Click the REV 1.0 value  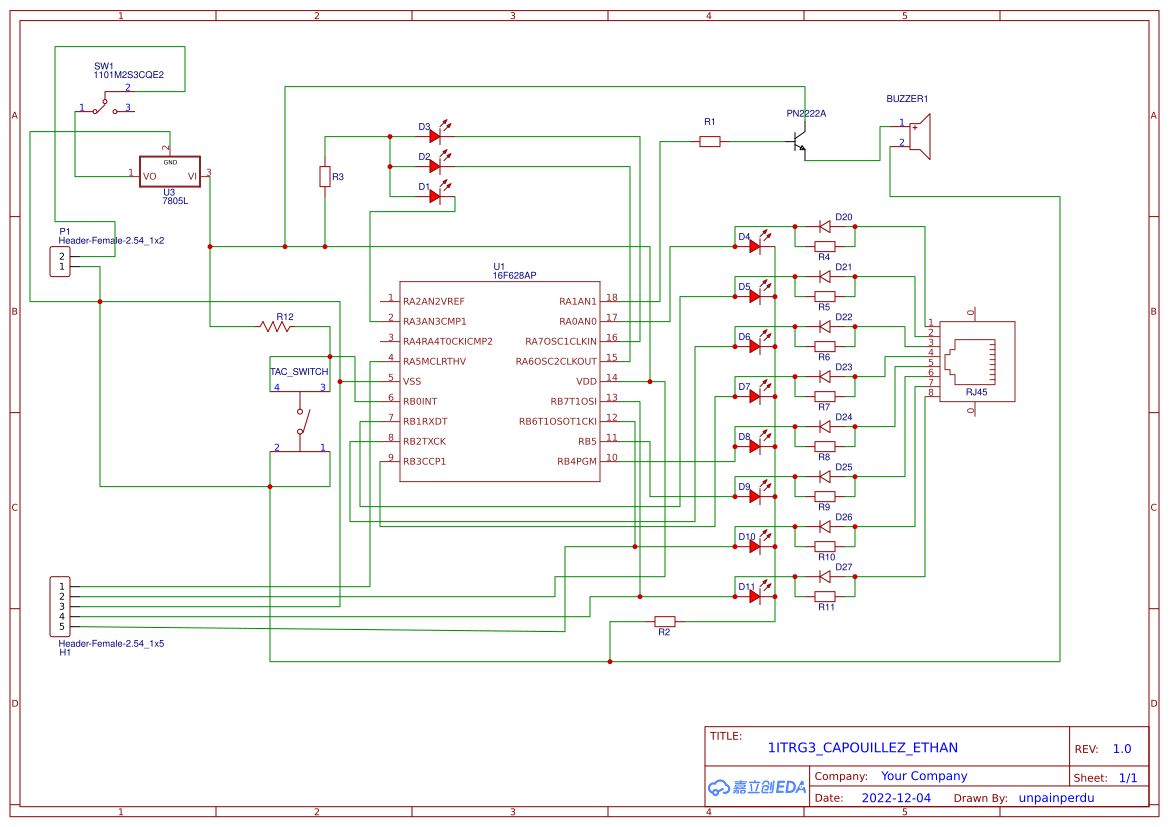1122,748
